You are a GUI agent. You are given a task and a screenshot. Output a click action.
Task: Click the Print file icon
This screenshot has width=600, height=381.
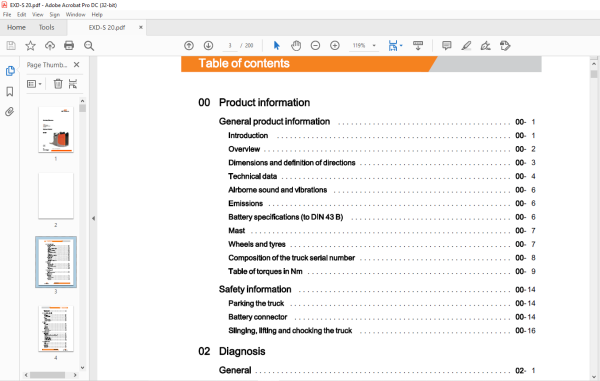pos(69,46)
